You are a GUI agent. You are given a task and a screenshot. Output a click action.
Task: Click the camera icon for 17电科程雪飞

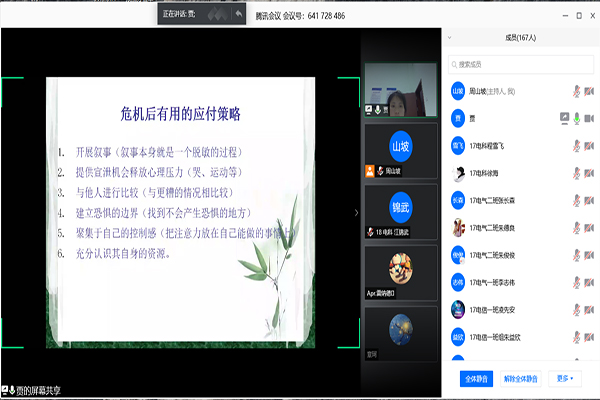590,145
